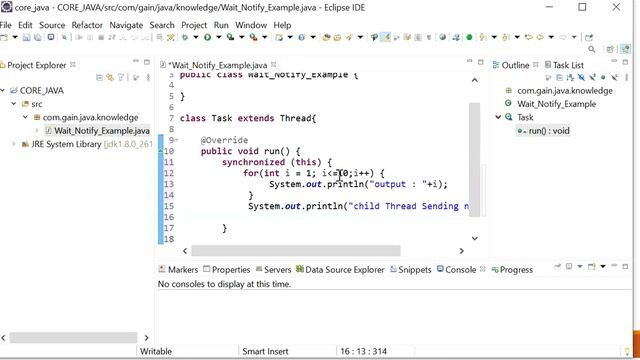Click the green circle toolbar icon
The height and width of the screenshot is (360, 640).
point(469,38)
